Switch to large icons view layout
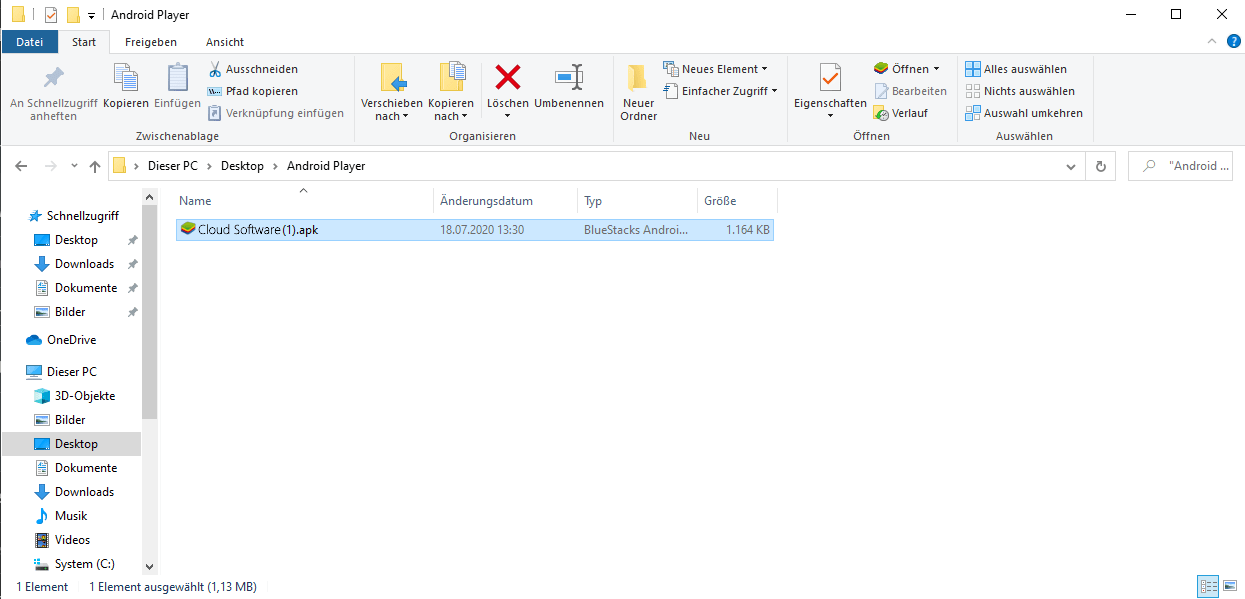This screenshot has width=1245, height=599. (x=1229, y=586)
